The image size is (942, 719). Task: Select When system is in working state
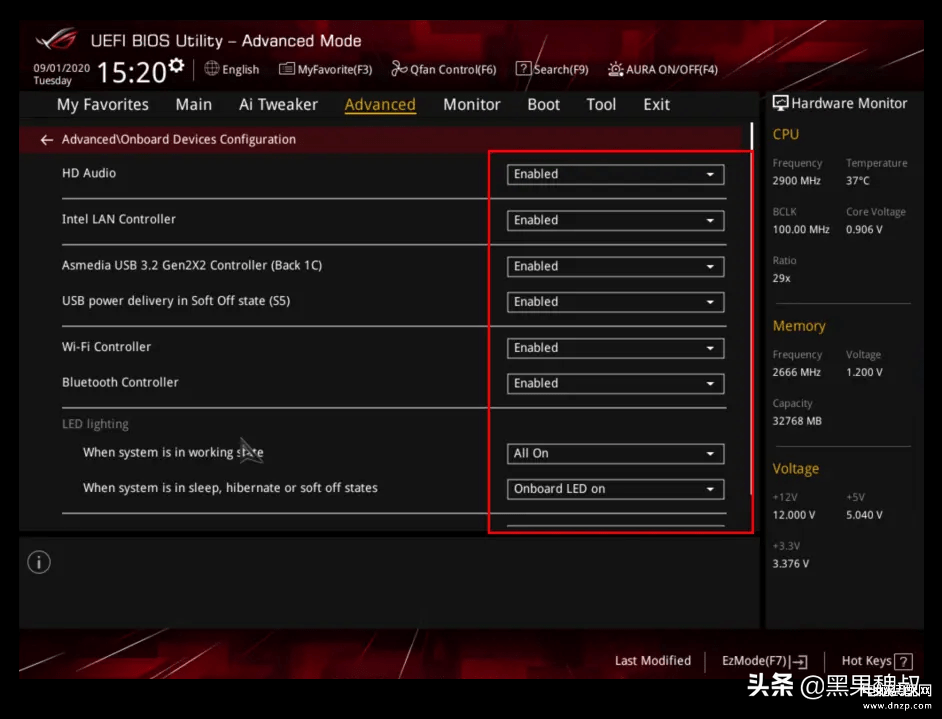pos(173,452)
